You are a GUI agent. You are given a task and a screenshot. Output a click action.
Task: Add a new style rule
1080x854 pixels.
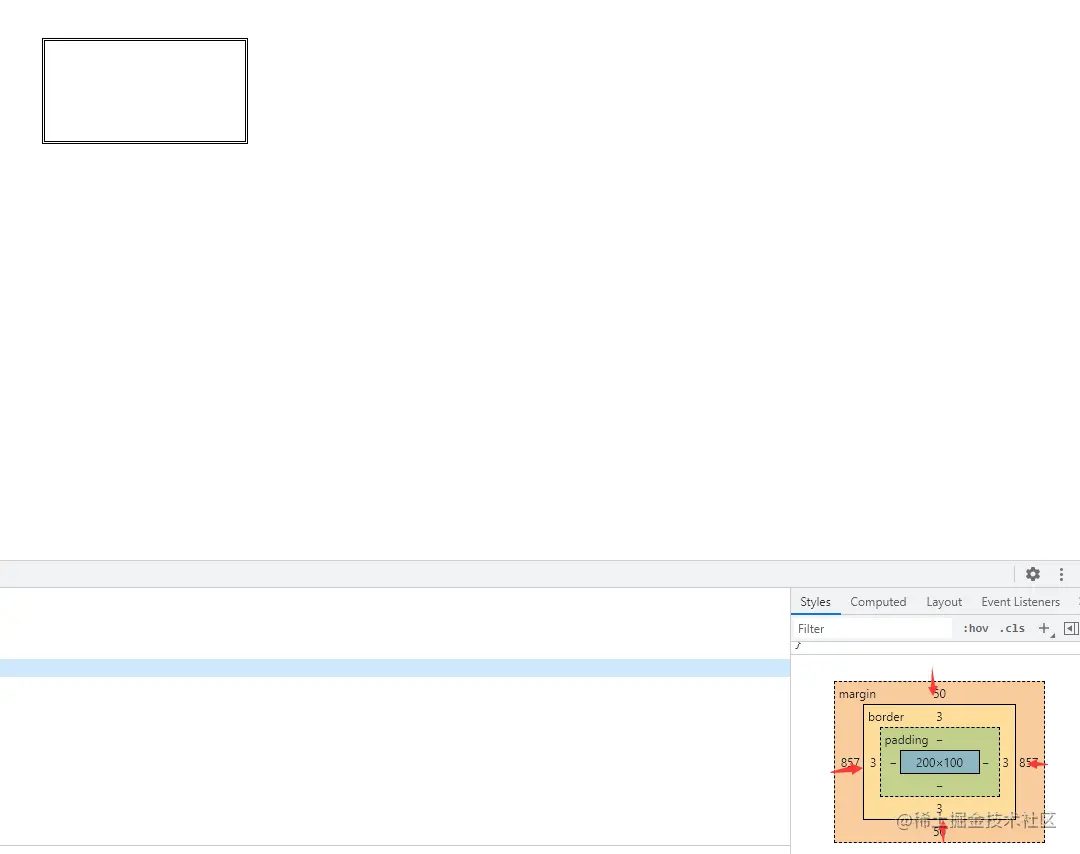(1044, 628)
